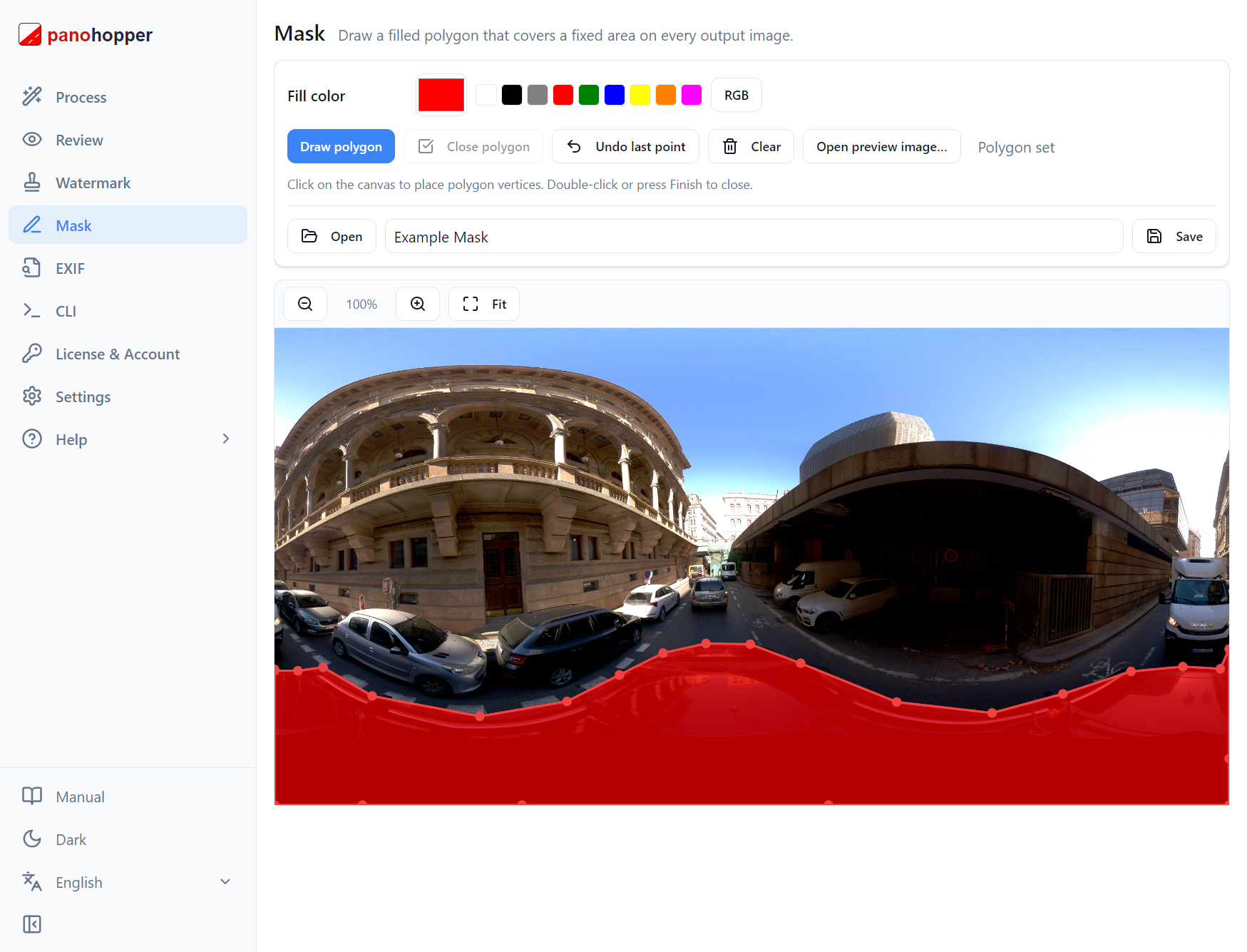1247x952 pixels.
Task: Click the Close polygon checkbox button
Action: [473, 146]
